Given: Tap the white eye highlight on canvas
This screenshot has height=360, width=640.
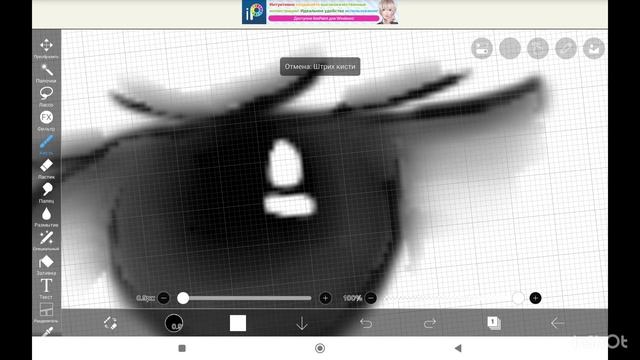Looking at the screenshot, I should tap(284, 163).
